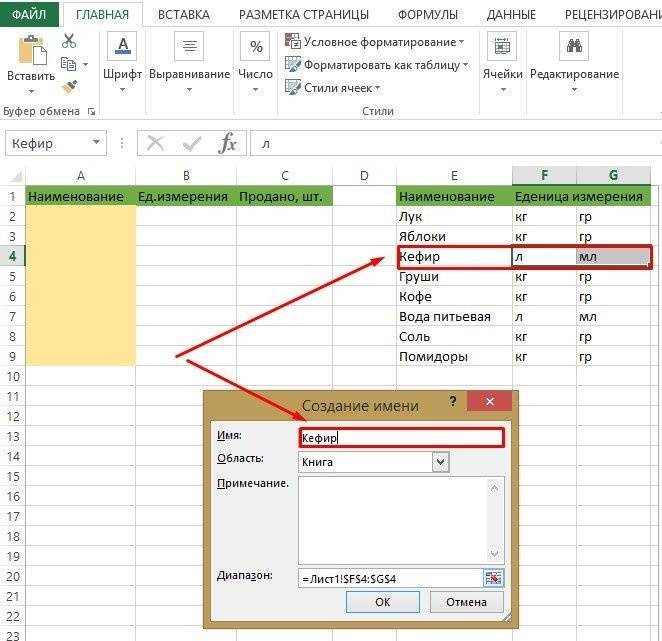The width and height of the screenshot is (662, 641).
Task: Click the Paste clipboard icon
Action: tap(32, 50)
